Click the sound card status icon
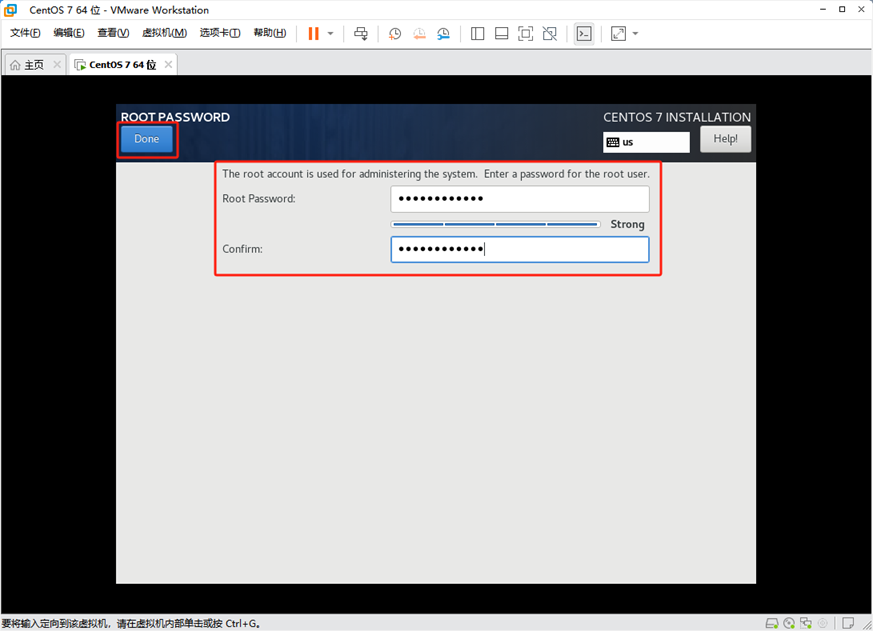 click(822, 623)
